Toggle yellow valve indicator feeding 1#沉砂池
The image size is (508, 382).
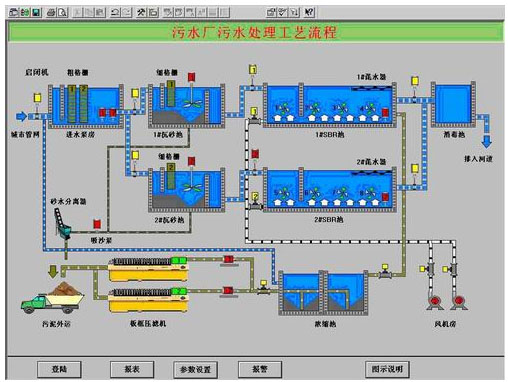point(135,93)
